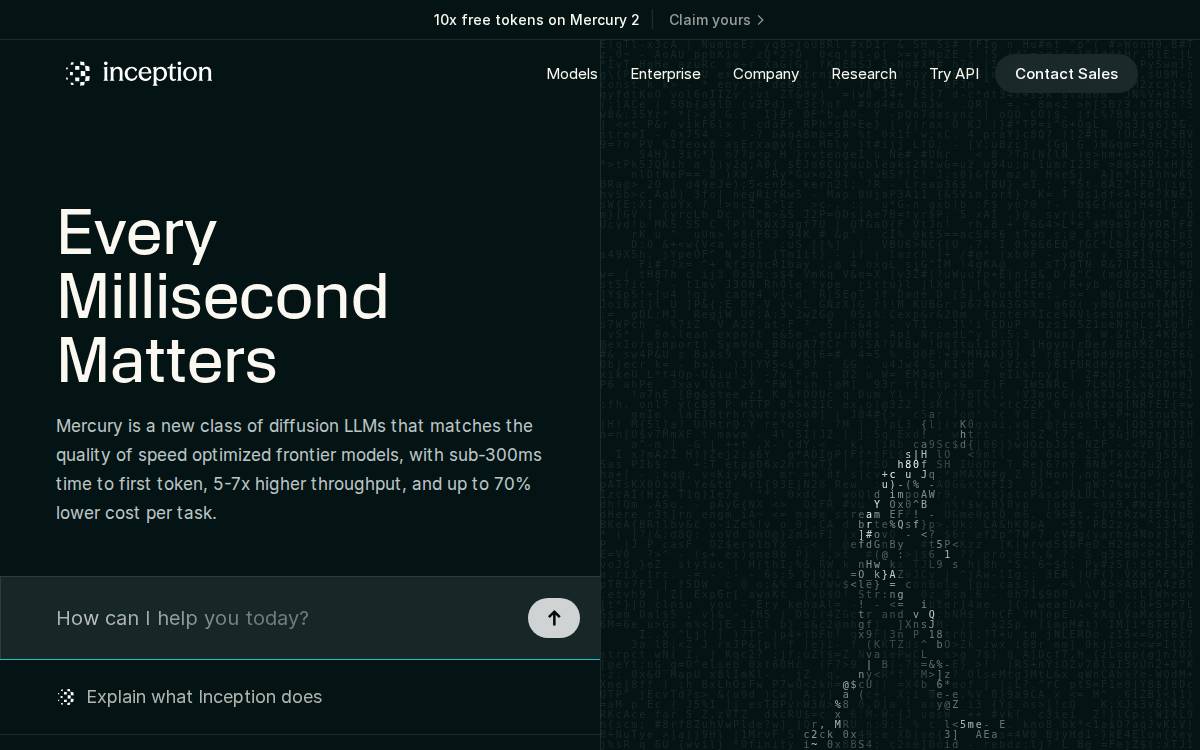Follow the Claim yours link
1200x750 pixels.
(717, 20)
